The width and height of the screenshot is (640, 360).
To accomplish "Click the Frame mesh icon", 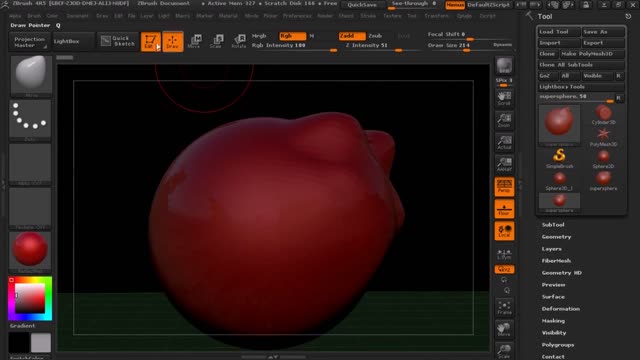I will tap(504, 307).
